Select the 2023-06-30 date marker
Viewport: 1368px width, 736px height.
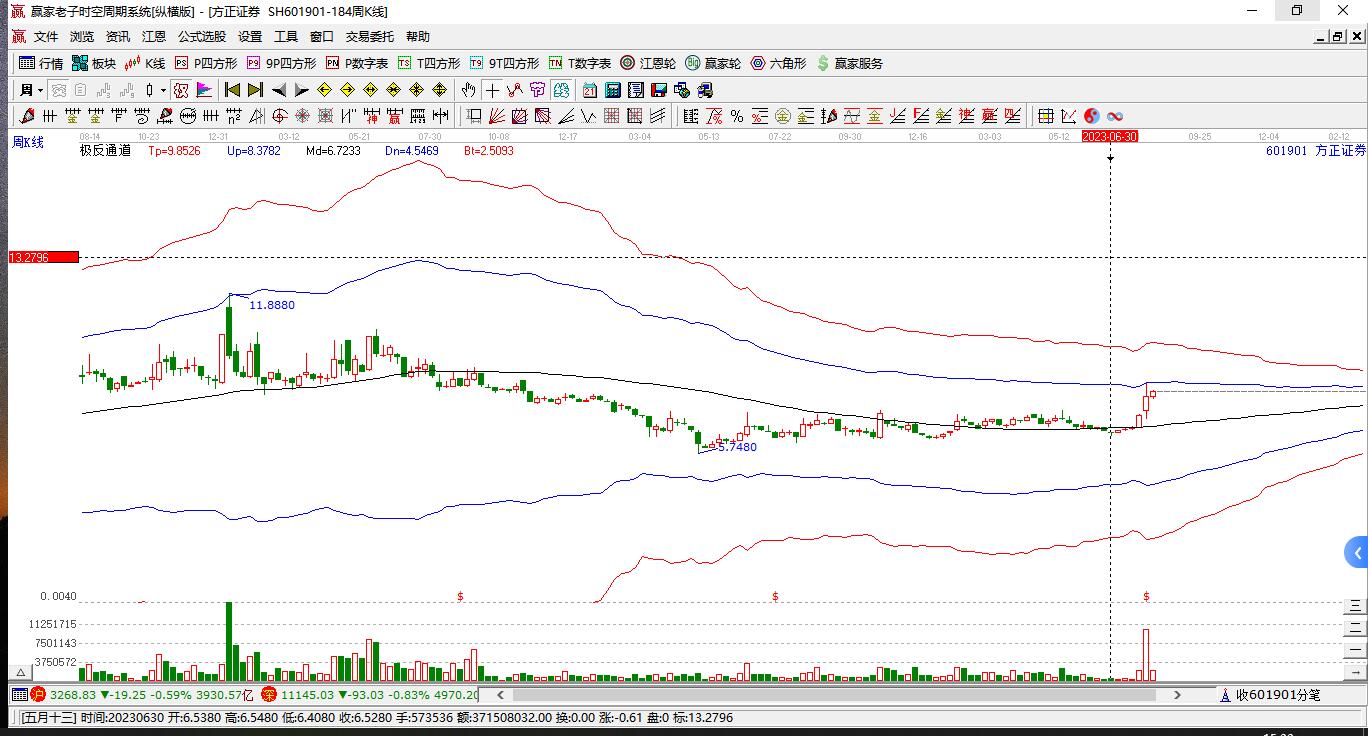point(1110,136)
